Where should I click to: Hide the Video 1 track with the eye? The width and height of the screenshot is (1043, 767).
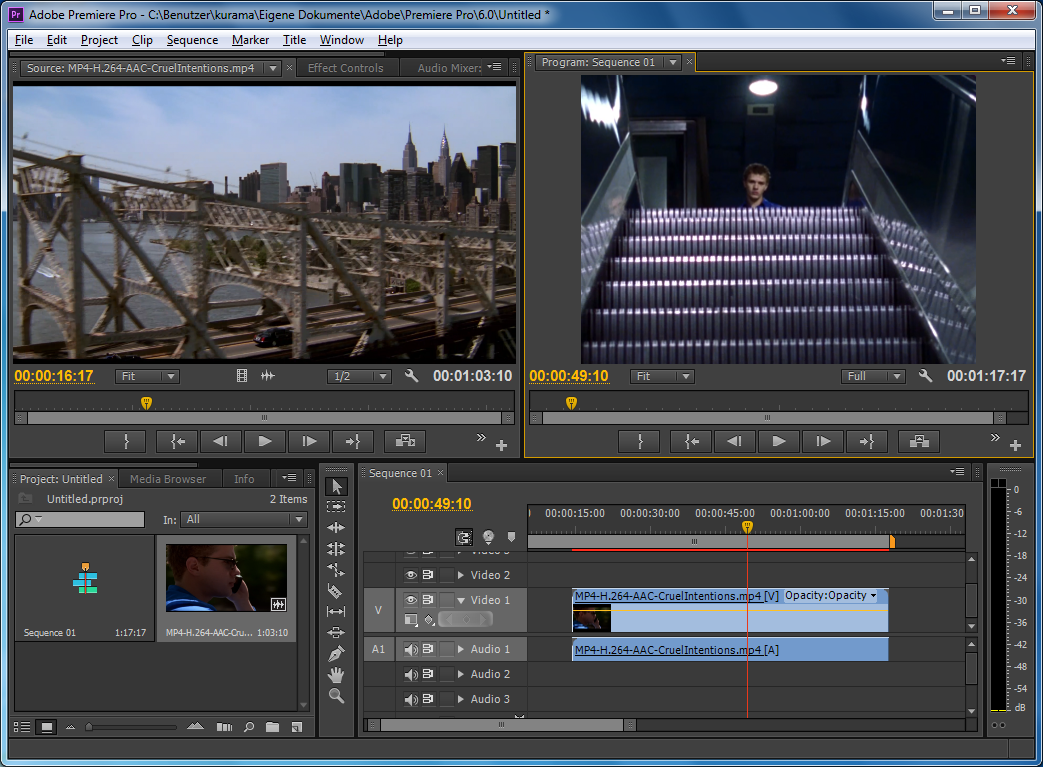click(410, 600)
